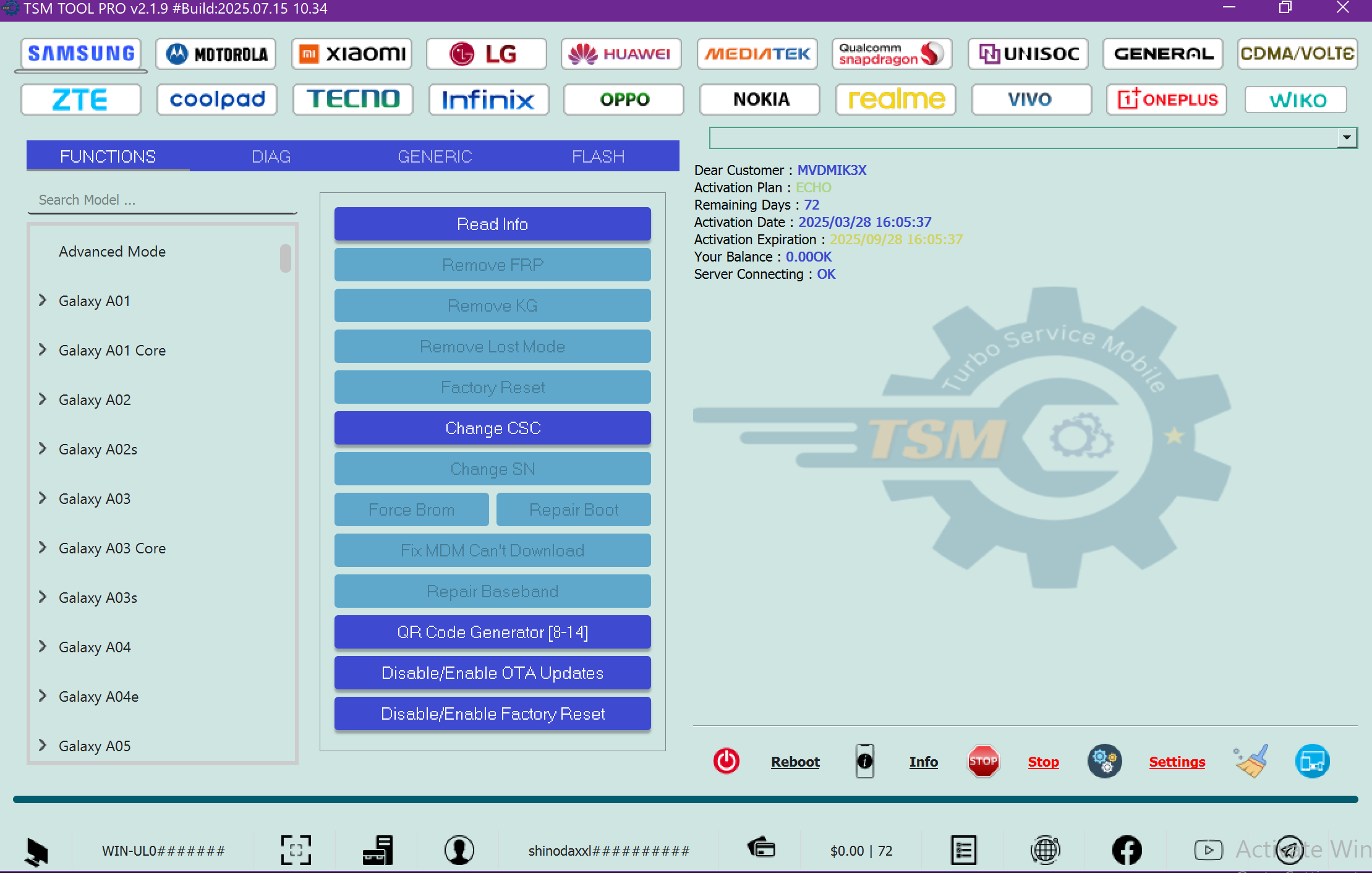This screenshot has height=873, width=1372.
Task: Click the list log icon in status bar
Action: coord(964,850)
